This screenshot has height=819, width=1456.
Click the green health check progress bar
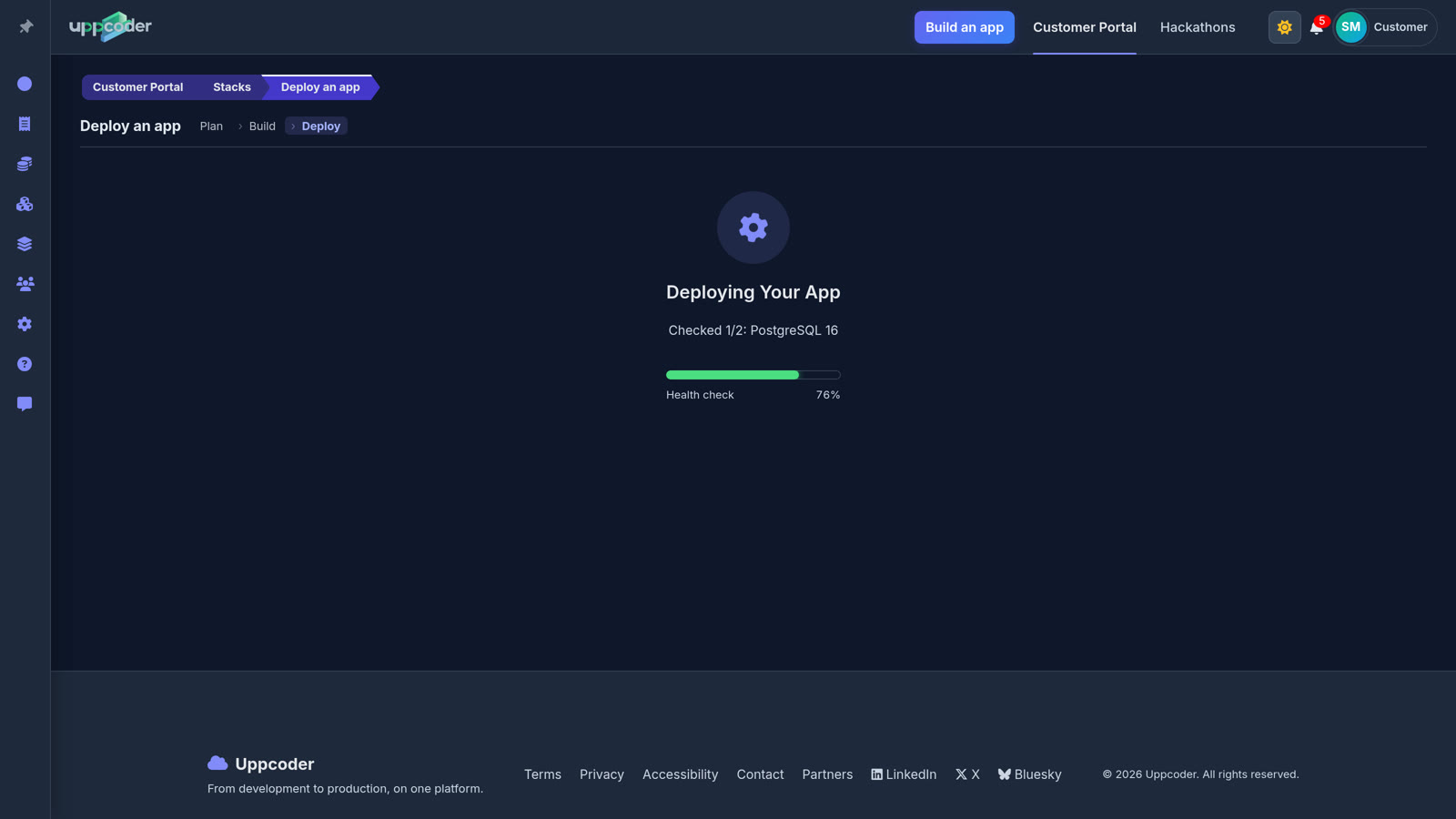pyautogui.click(x=753, y=375)
